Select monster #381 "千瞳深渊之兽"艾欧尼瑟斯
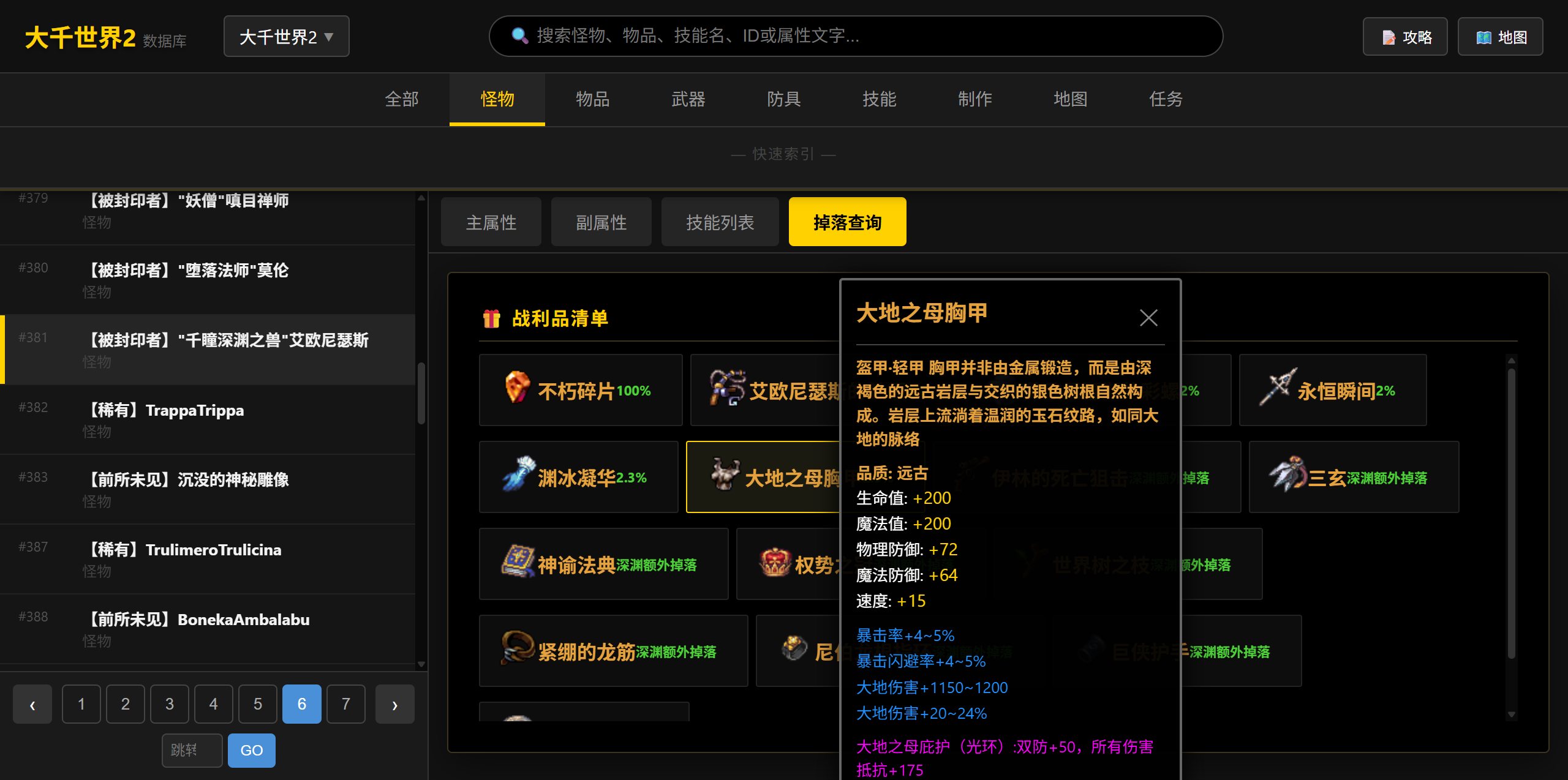This screenshot has width=1568, height=780. pyautogui.click(x=208, y=350)
